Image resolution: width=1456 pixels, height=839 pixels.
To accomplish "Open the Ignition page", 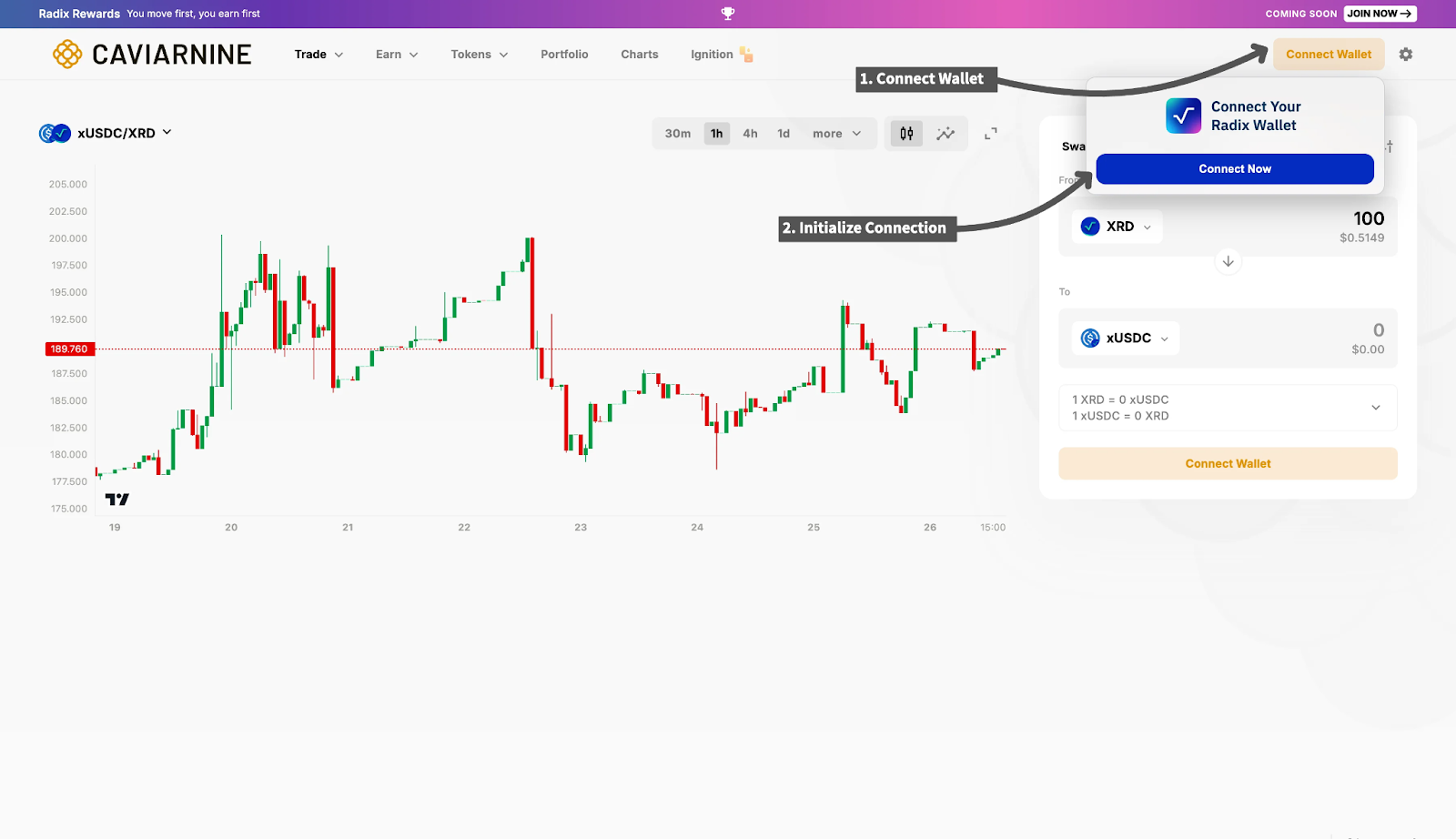I will point(722,55).
